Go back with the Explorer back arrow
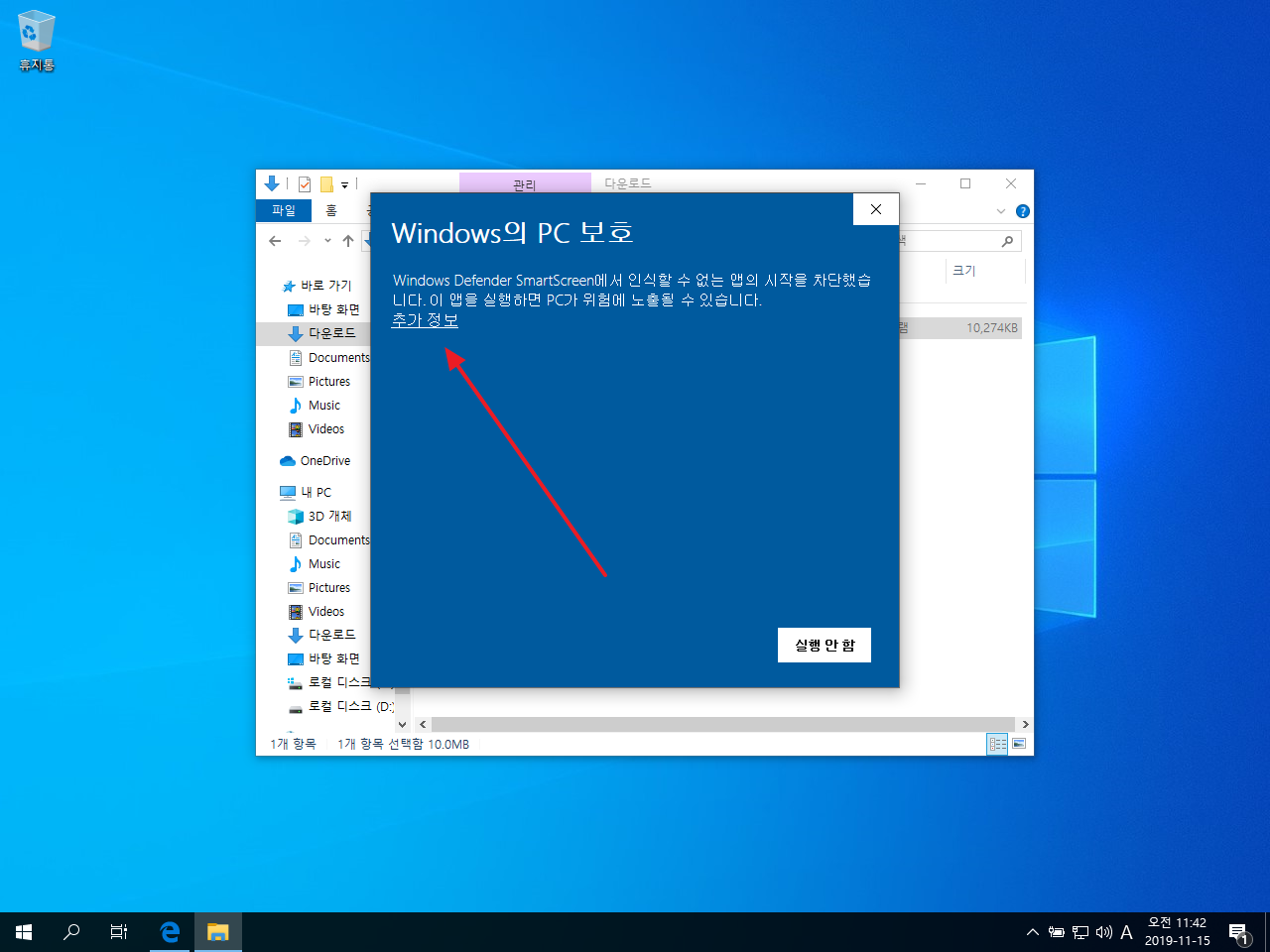Screen dimensions: 1270x952 (x=276, y=241)
